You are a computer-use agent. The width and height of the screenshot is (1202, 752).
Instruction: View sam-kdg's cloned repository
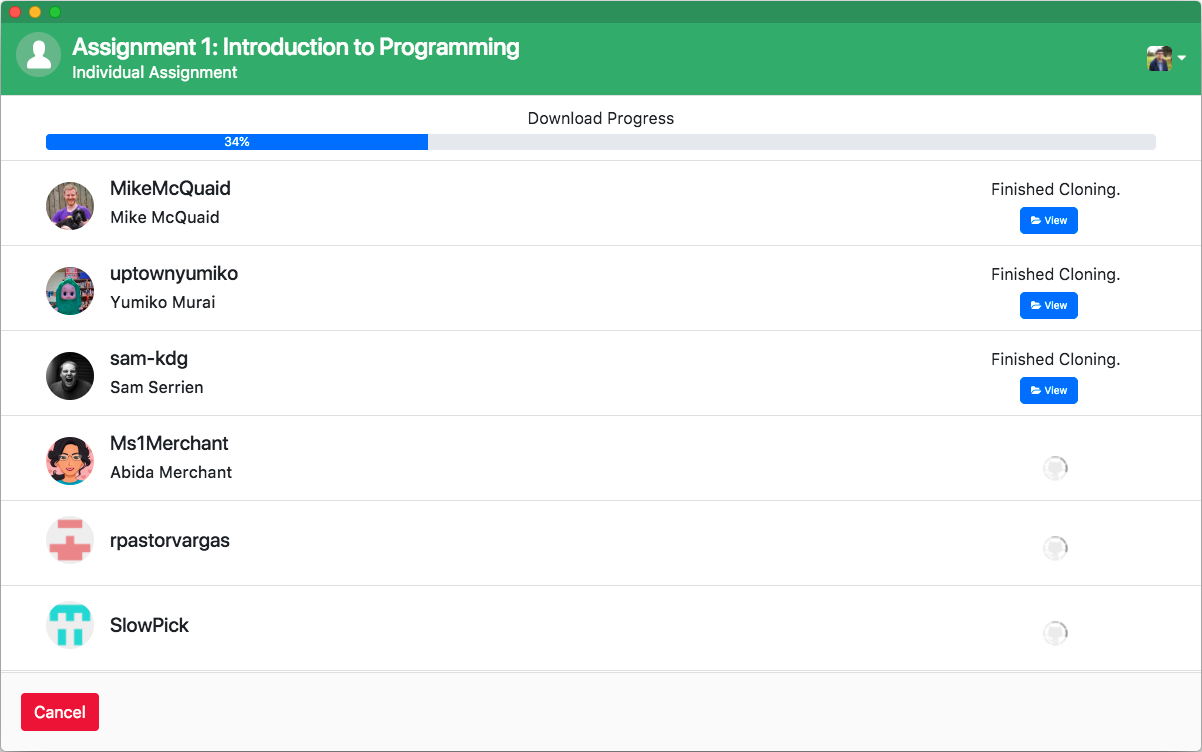(x=1048, y=390)
